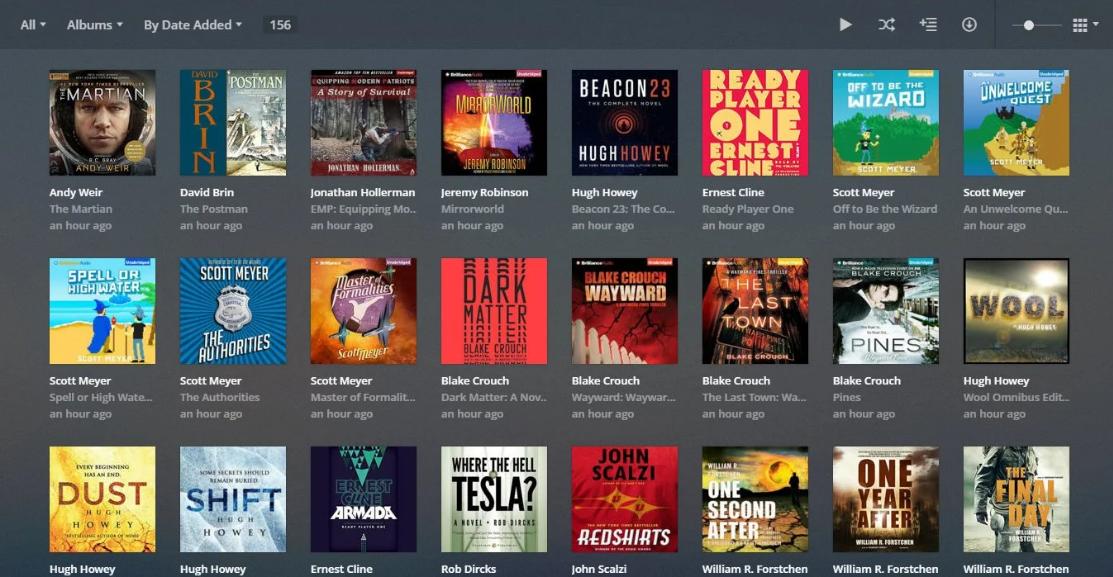This screenshot has width=1113, height=577.
Task: Open The Last Town album cover
Action: [x=755, y=311]
